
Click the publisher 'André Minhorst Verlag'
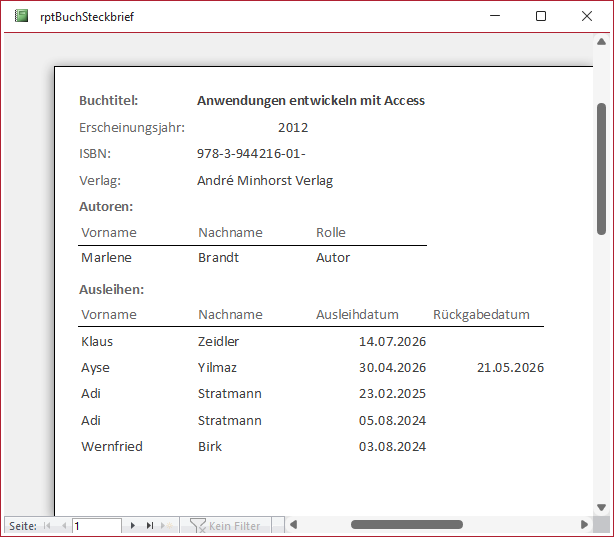click(x=265, y=181)
